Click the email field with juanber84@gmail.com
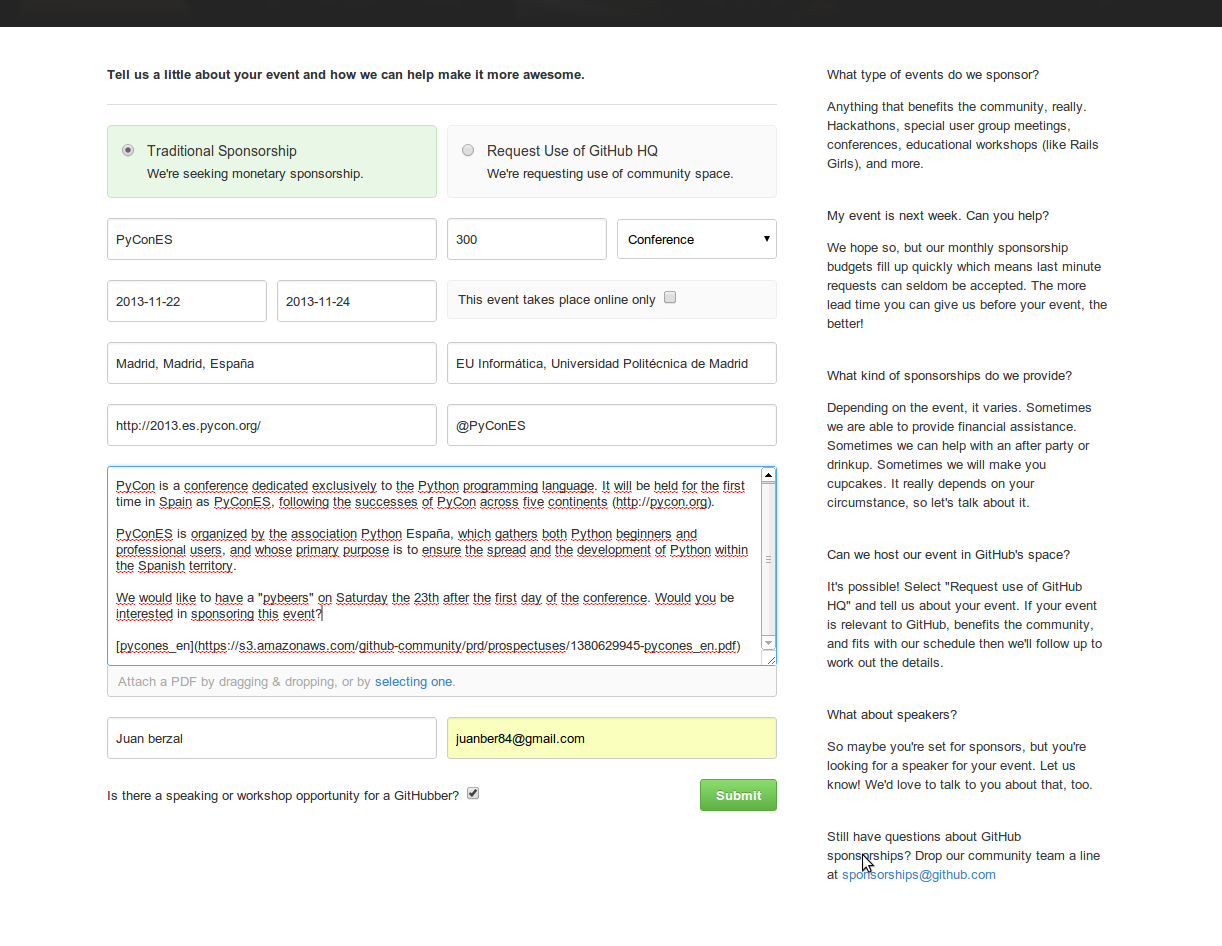 611,738
